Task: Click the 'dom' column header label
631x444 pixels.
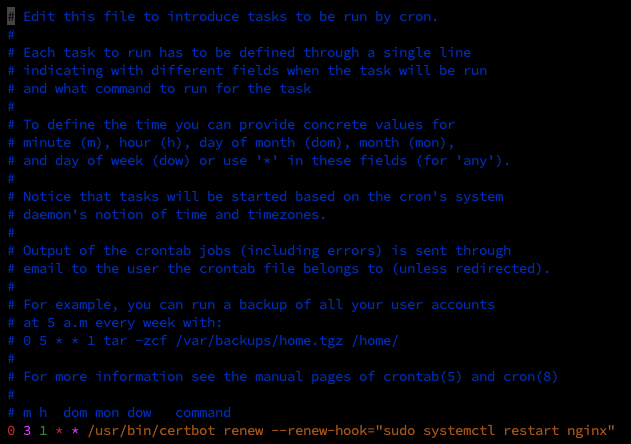Action: 76,412
